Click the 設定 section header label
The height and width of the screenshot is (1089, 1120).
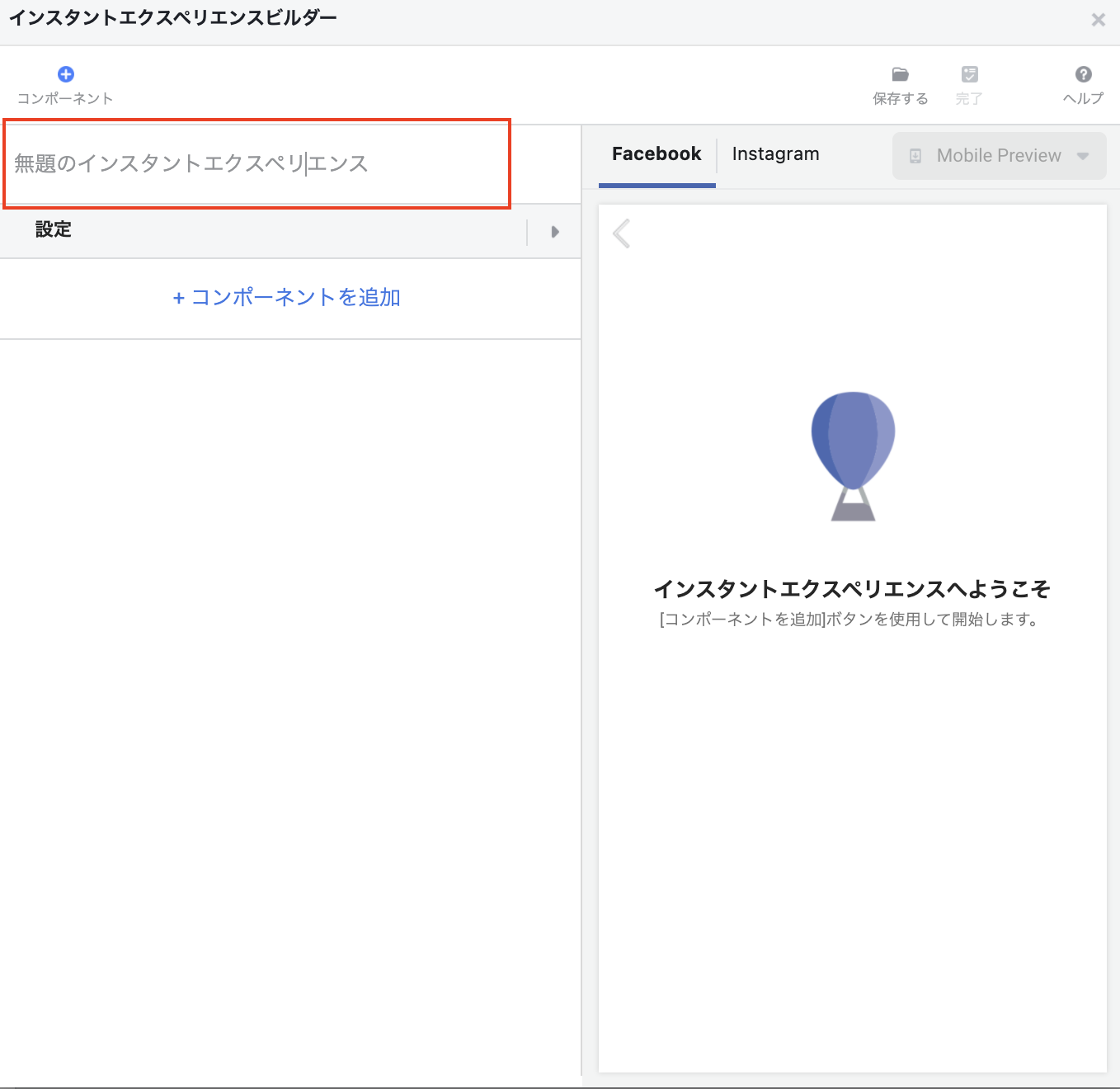tap(54, 230)
